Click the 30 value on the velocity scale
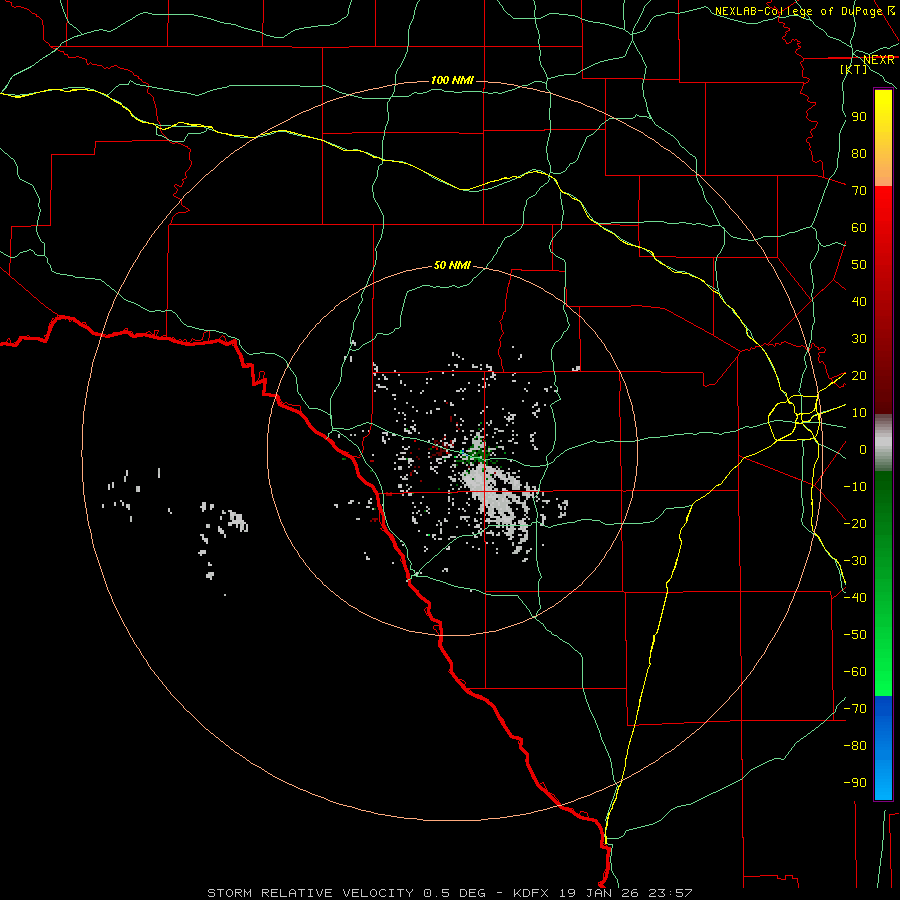Viewport: 900px width, 900px height. pos(859,339)
